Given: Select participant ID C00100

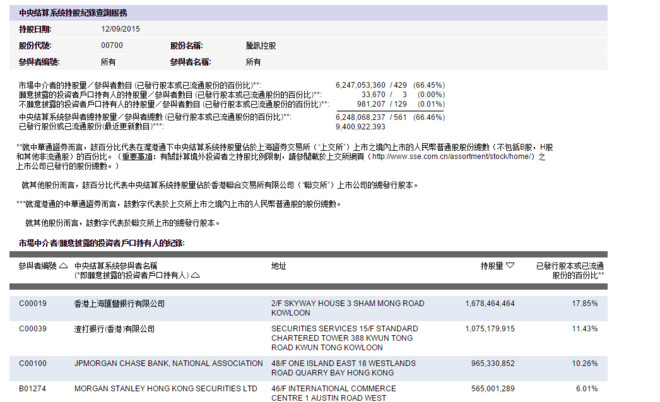Looking at the screenshot, I should pyautogui.click(x=33, y=363).
